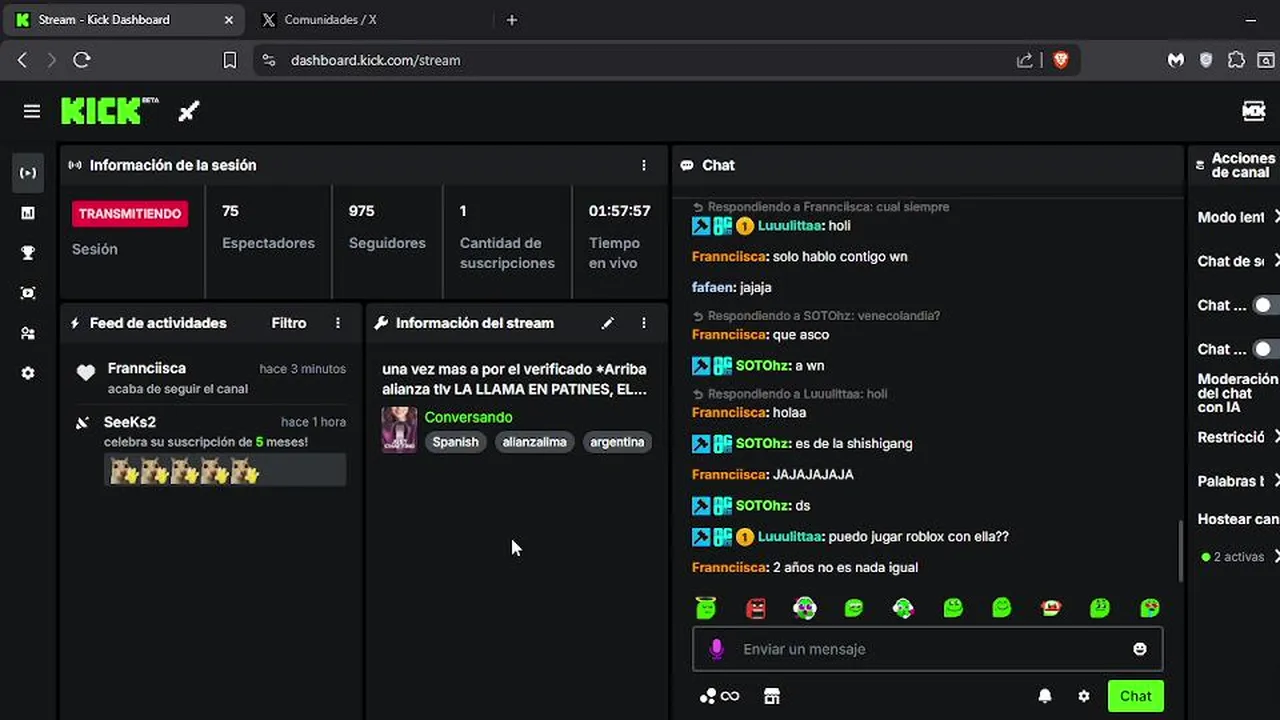The width and height of the screenshot is (1280, 720).
Task: Open the analytics bar chart sidebar icon
Action: pyautogui.click(x=28, y=213)
